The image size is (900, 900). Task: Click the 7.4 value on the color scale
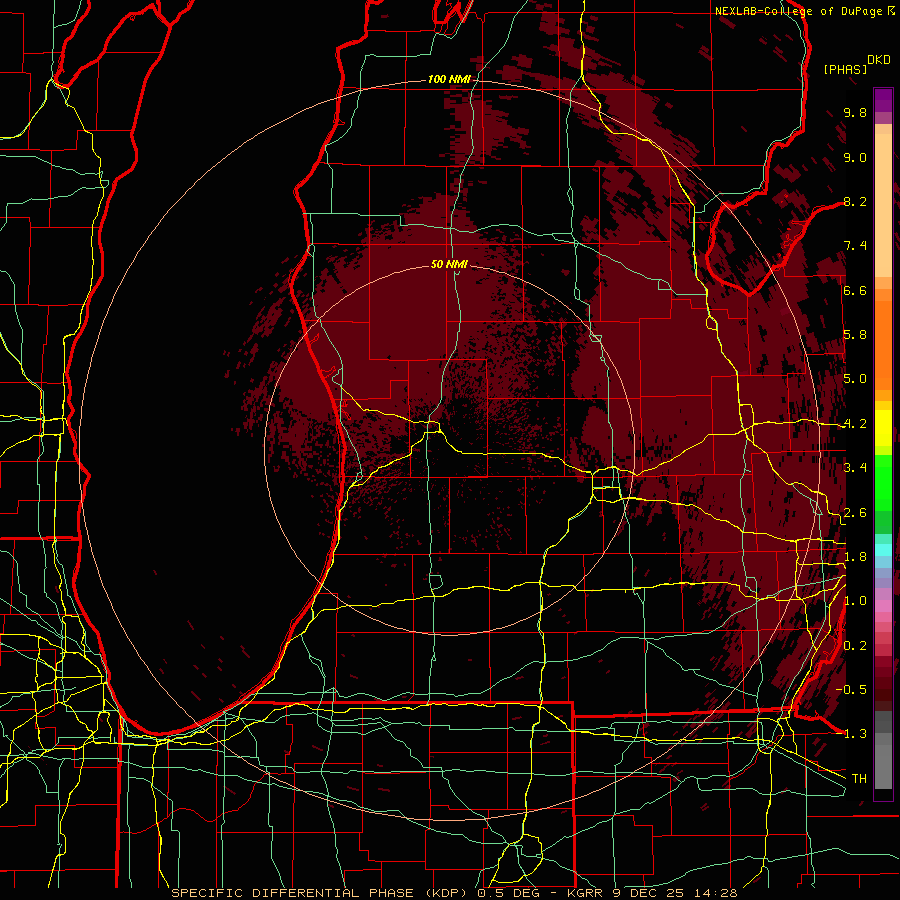point(855,246)
